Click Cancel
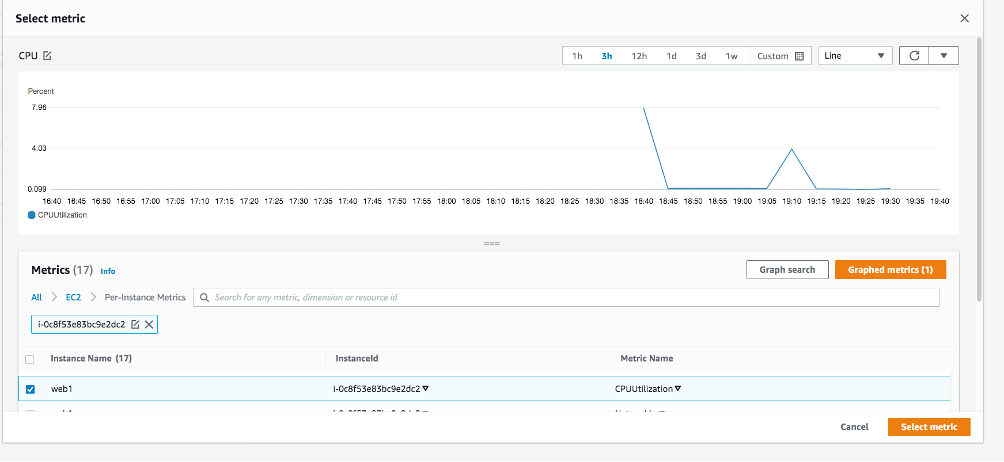This screenshot has height=462, width=1004. point(854,427)
